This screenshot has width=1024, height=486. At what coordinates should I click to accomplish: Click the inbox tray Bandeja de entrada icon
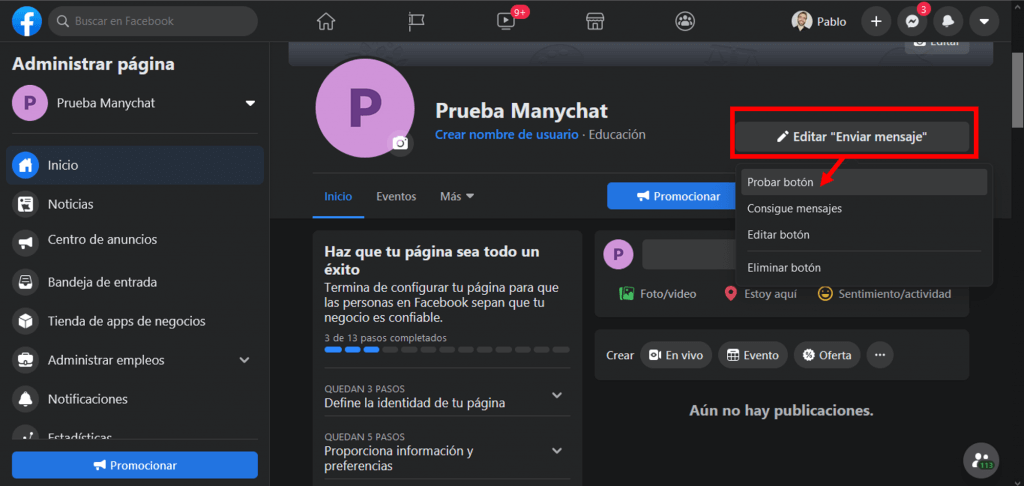coord(25,283)
